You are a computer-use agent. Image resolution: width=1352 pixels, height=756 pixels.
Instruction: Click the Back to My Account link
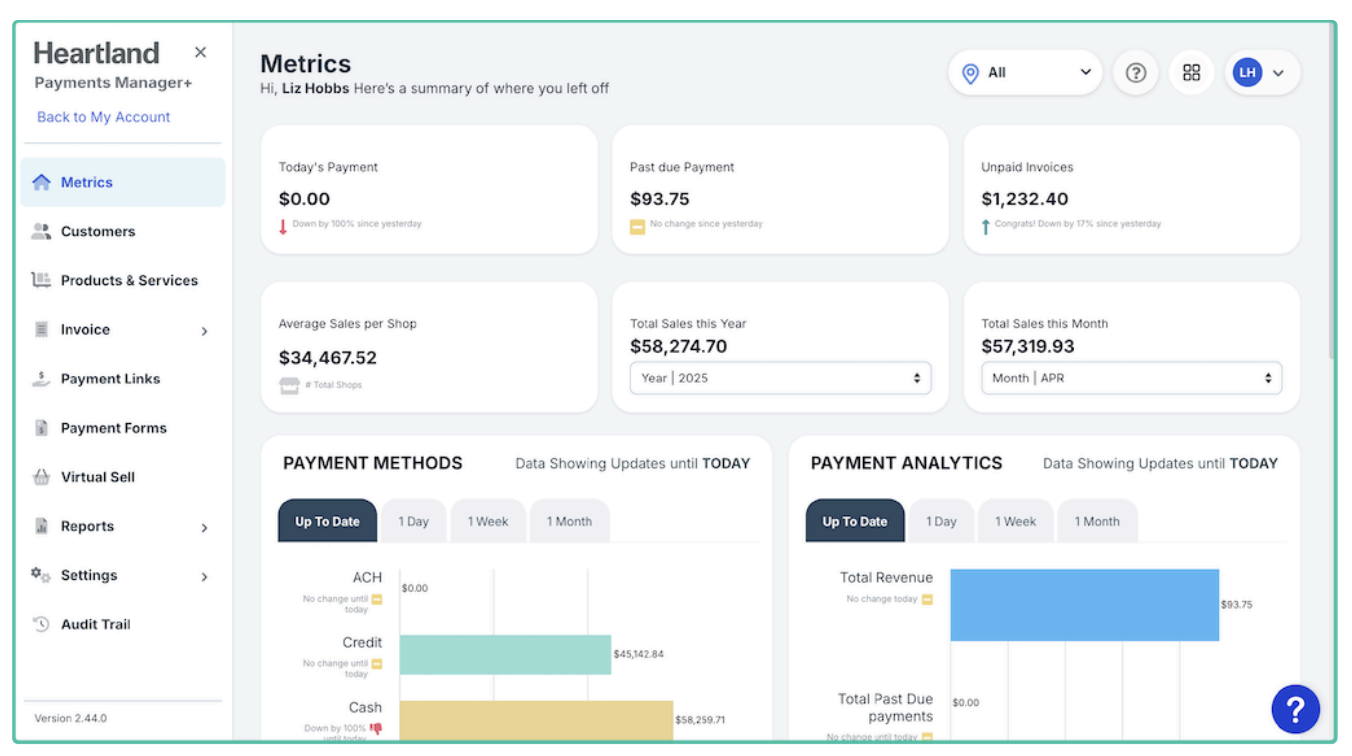point(103,117)
